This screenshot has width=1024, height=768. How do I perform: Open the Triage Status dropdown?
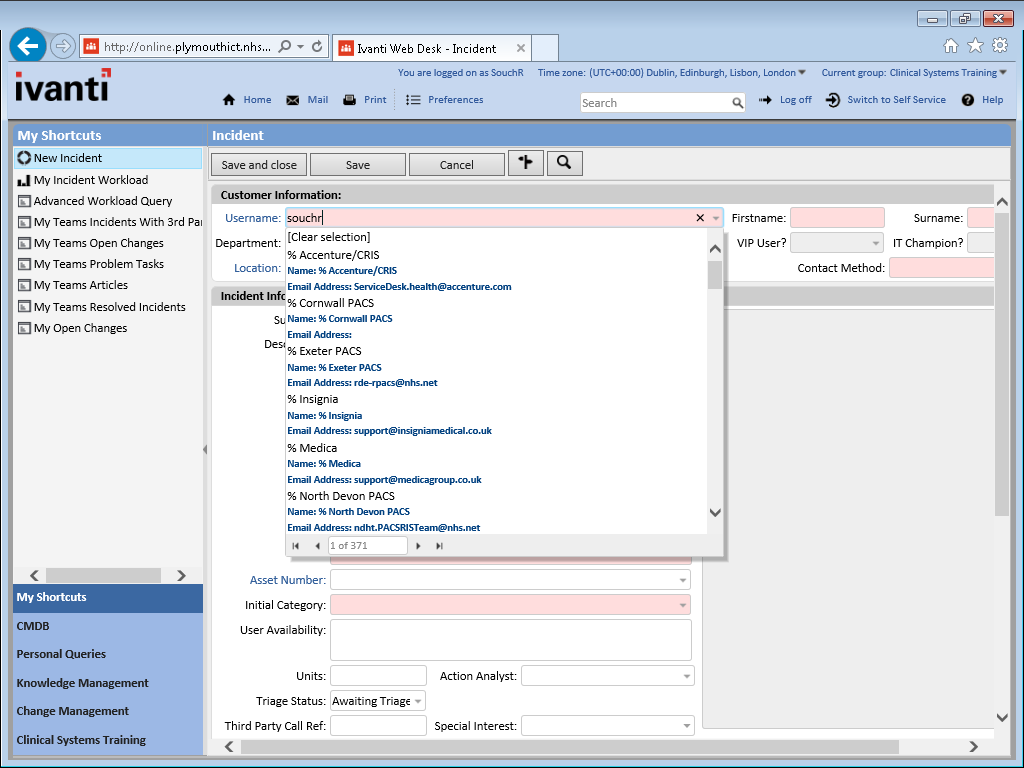418,701
